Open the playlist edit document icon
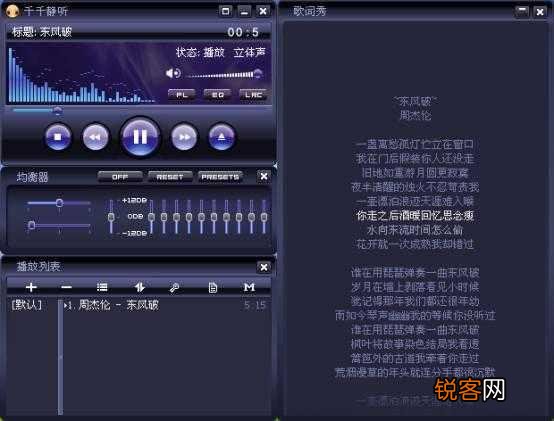Image resolution: width=554 pixels, height=421 pixels. click(212, 288)
